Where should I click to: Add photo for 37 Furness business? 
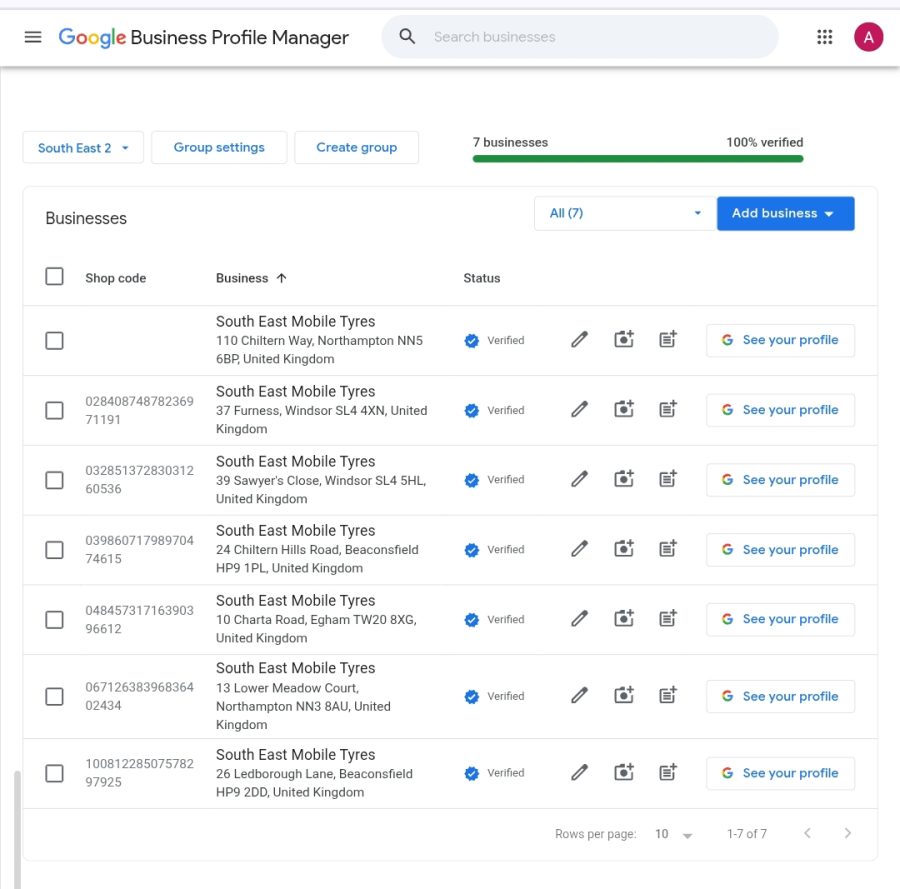[624, 409]
